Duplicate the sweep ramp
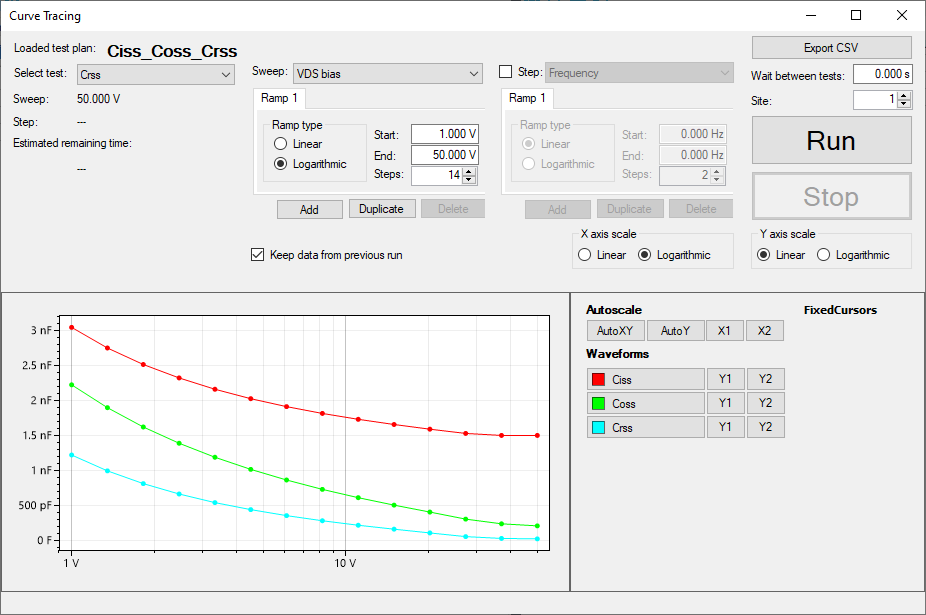The image size is (926, 615). click(x=381, y=209)
